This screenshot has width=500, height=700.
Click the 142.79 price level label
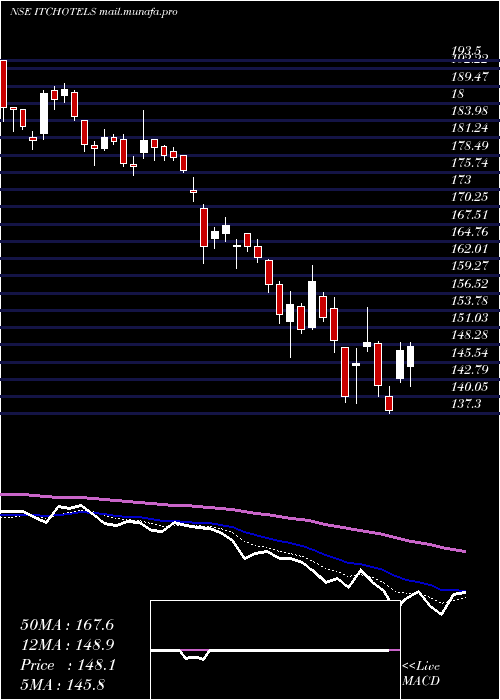pyautogui.click(x=470, y=370)
